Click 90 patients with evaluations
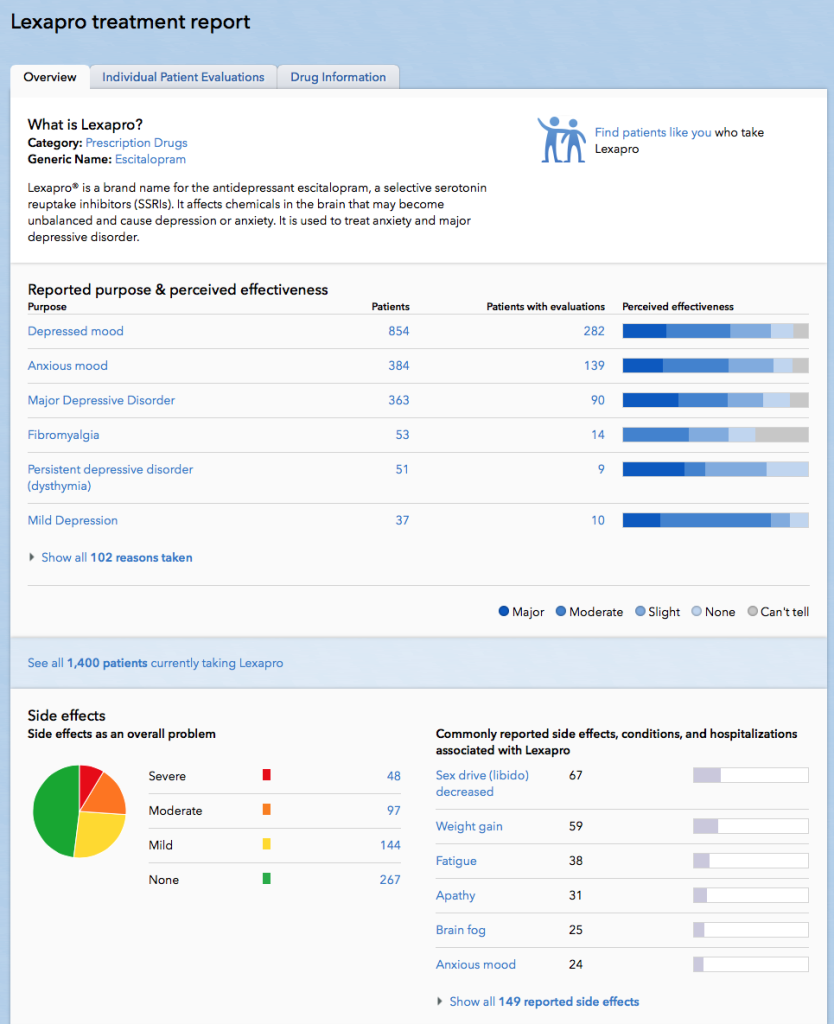 [598, 400]
